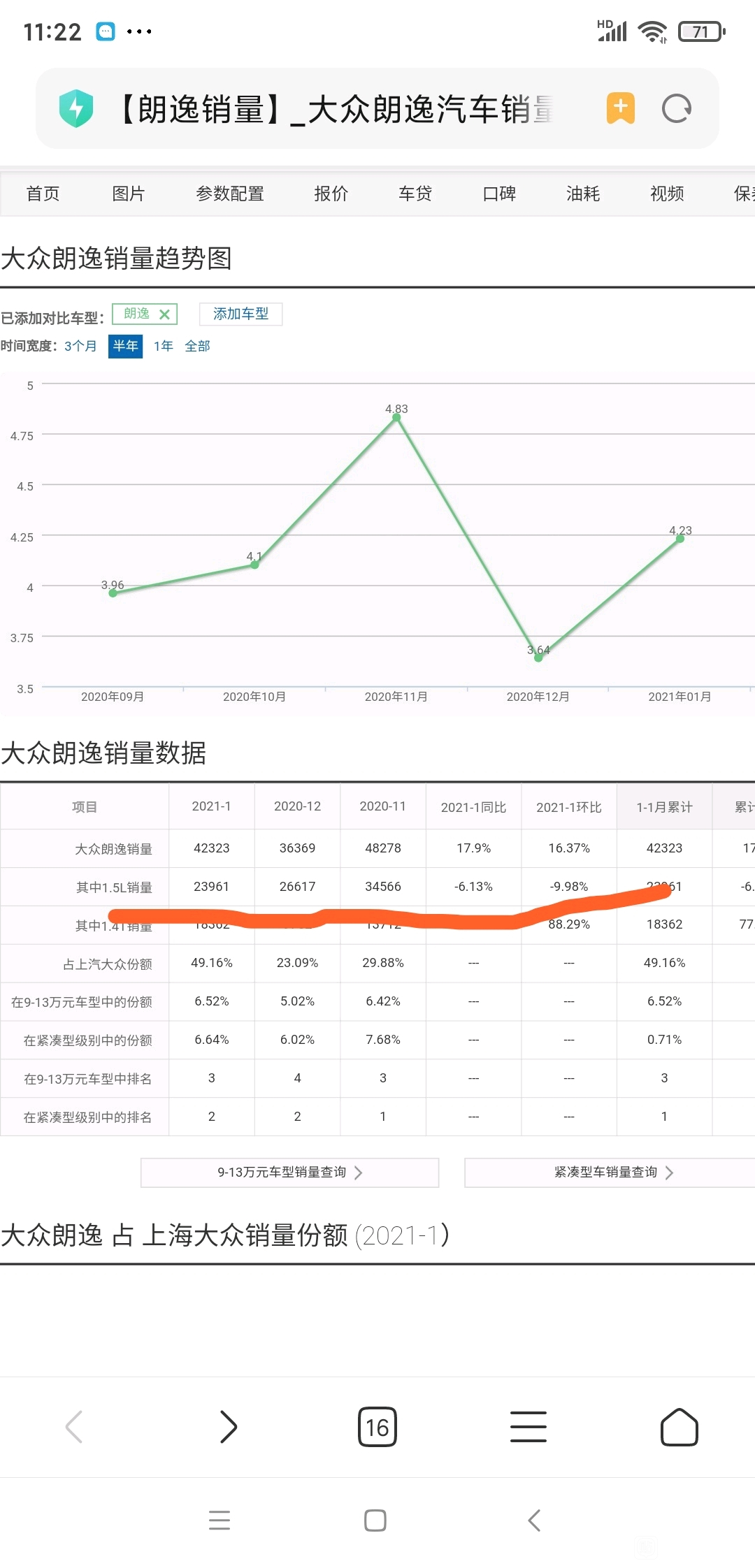Image resolution: width=755 pixels, height=1568 pixels.
Task: Click the 3.64 data point on chart
Action: coord(538,658)
